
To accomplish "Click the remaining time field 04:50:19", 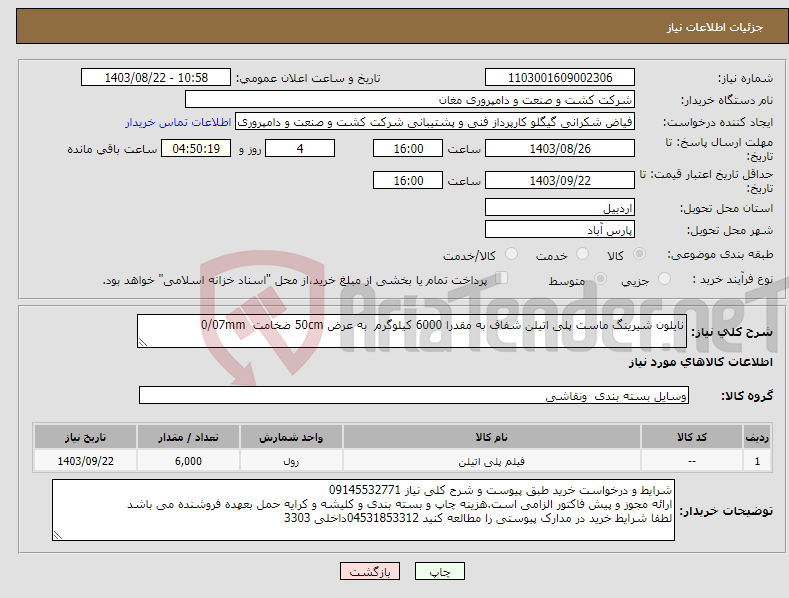I will tap(196, 148).
